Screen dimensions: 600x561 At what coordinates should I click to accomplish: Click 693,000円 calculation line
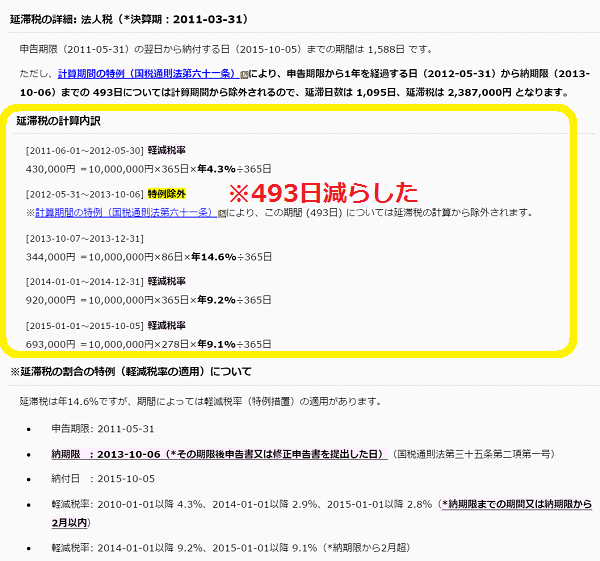(x=148, y=344)
